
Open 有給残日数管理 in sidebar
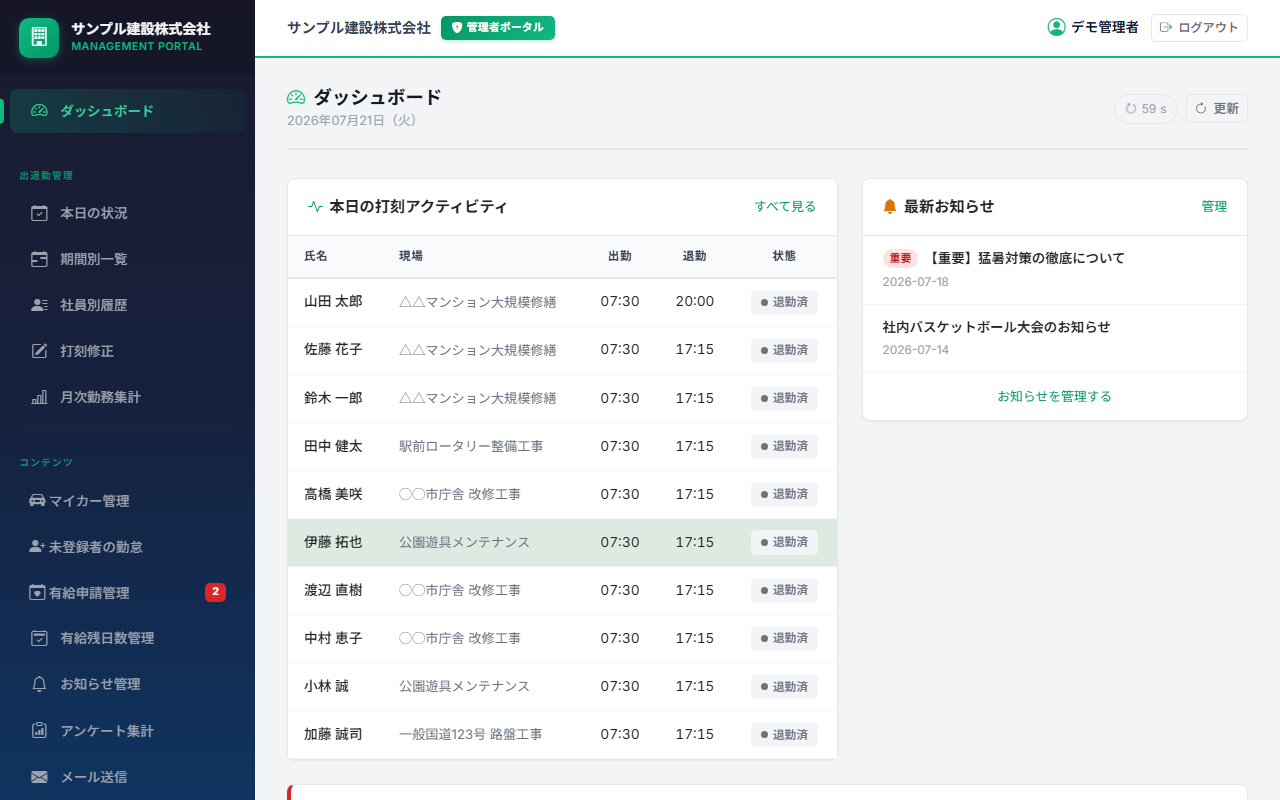(127, 638)
